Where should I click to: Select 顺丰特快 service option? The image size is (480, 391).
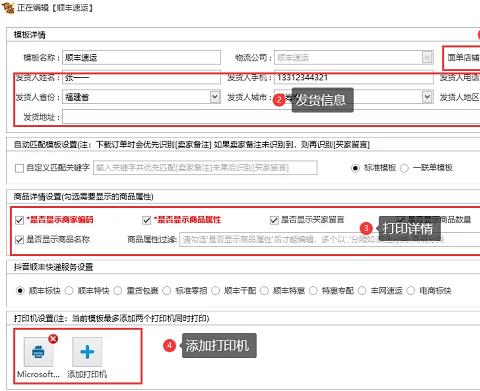click(69, 291)
